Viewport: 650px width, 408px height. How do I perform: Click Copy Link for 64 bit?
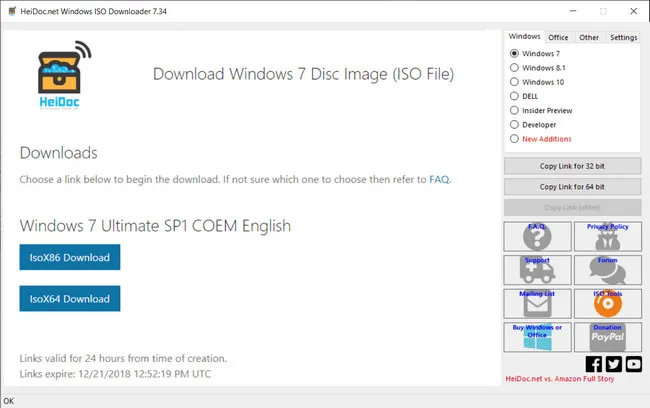[x=572, y=187]
